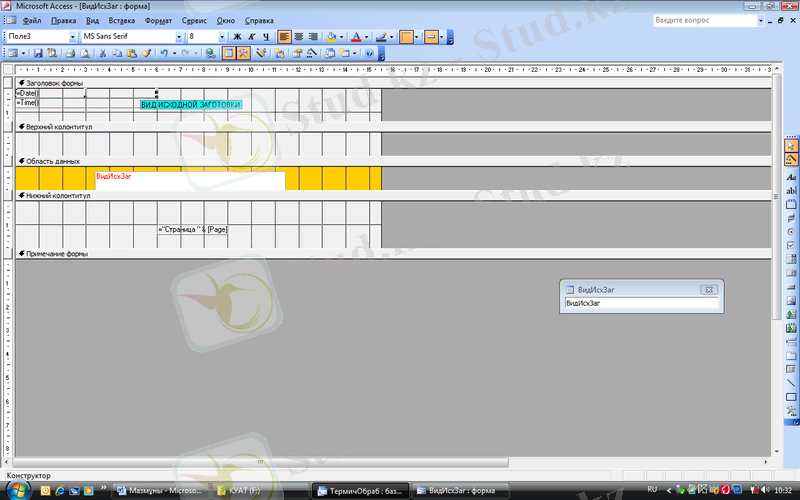Click the AutoFormat icon
The image size is (800, 500).
click(x=261, y=53)
